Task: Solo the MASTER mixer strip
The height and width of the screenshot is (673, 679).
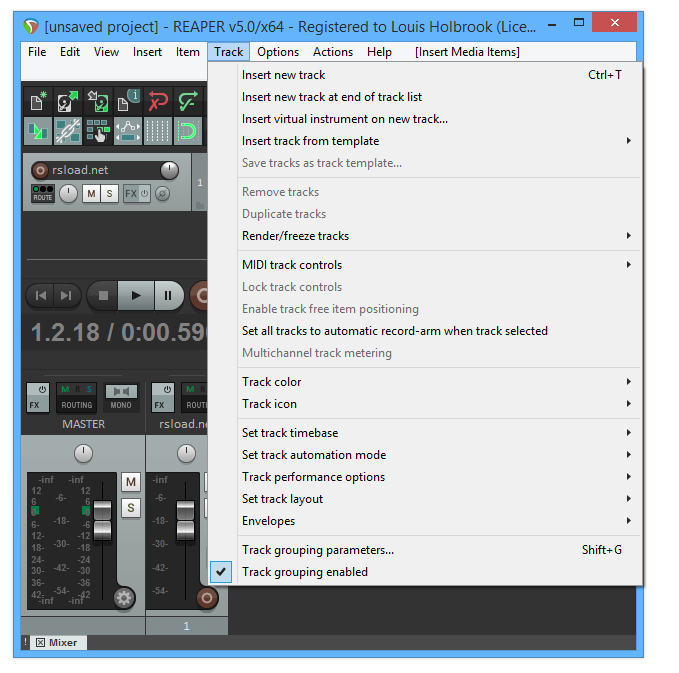Action: coord(131,508)
